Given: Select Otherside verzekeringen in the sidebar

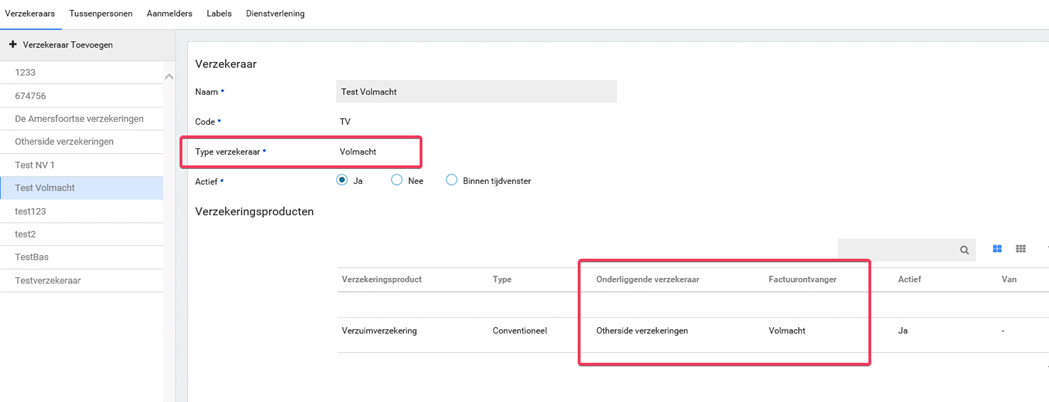Looking at the screenshot, I should 64,142.
